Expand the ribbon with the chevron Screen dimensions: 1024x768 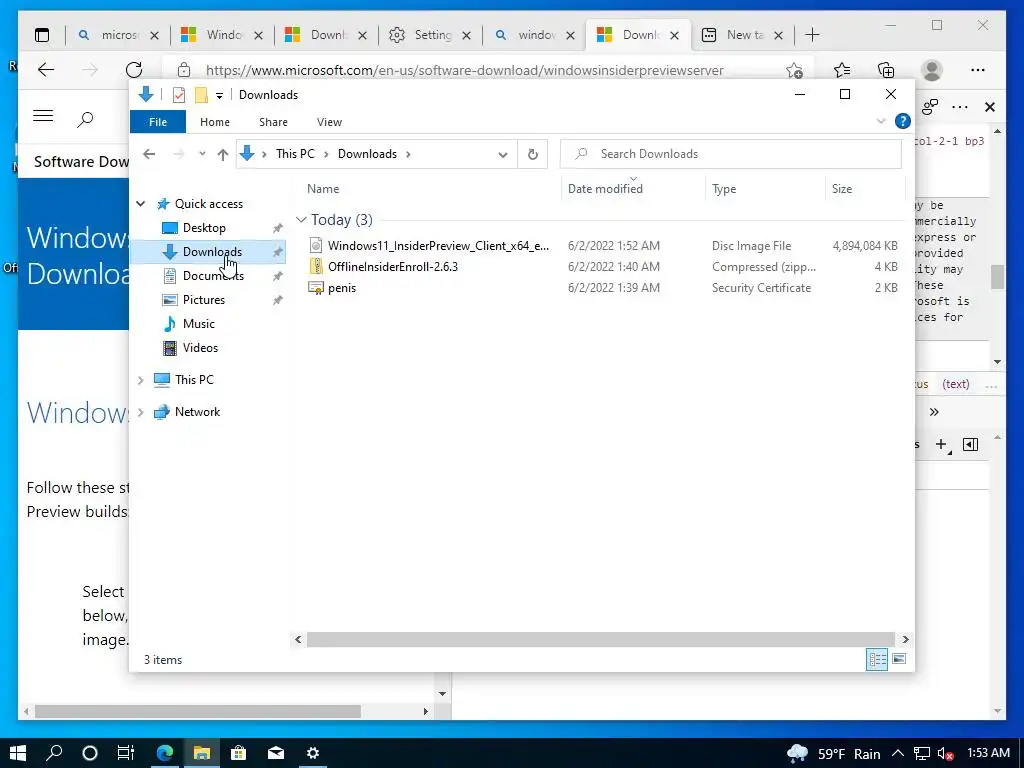[881, 121]
